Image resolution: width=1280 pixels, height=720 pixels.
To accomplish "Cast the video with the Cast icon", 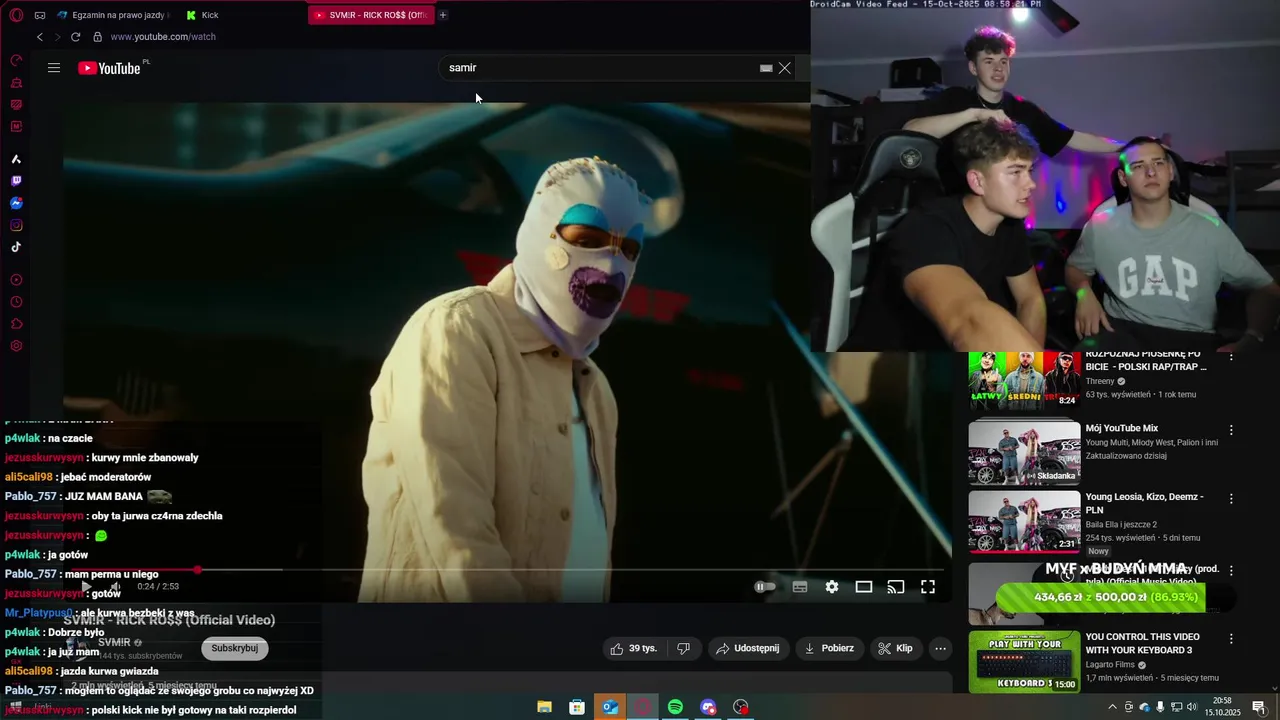I will pos(896,587).
